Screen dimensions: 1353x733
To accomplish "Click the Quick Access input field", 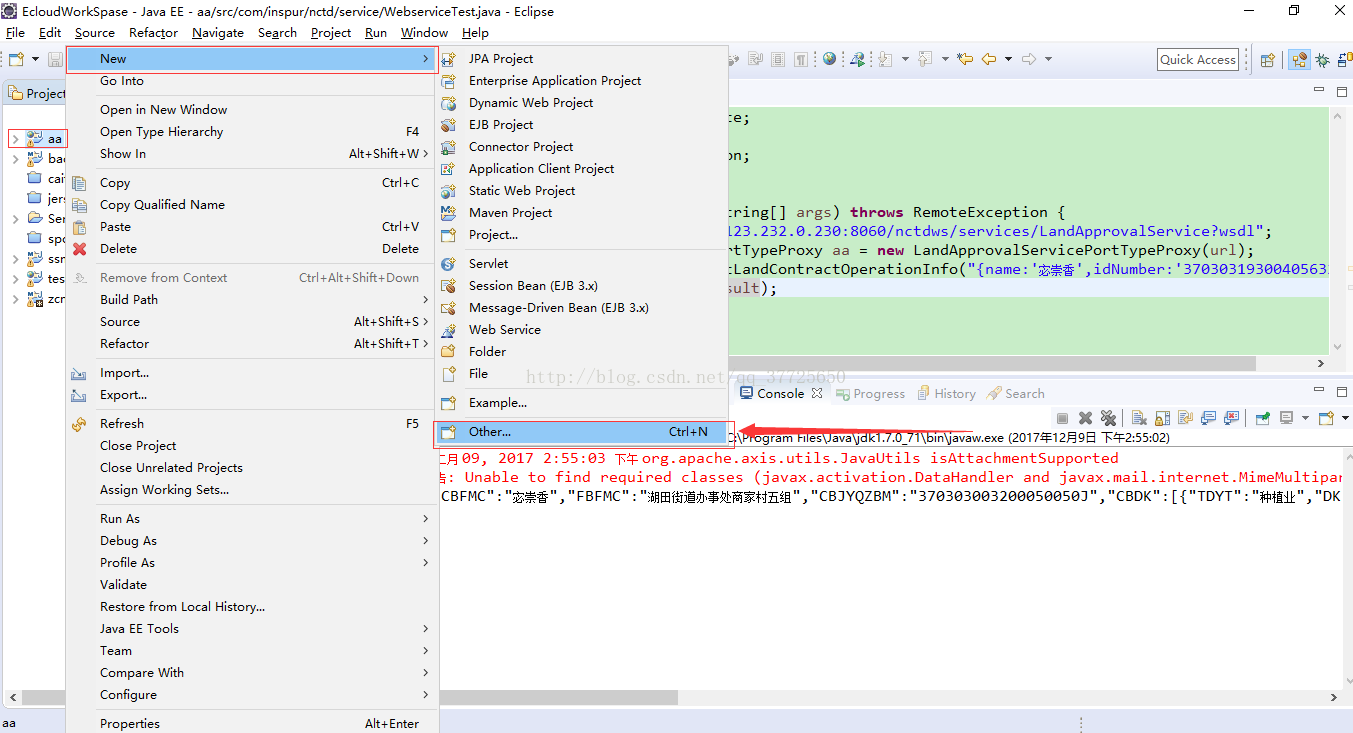I will tap(1198, 59).
